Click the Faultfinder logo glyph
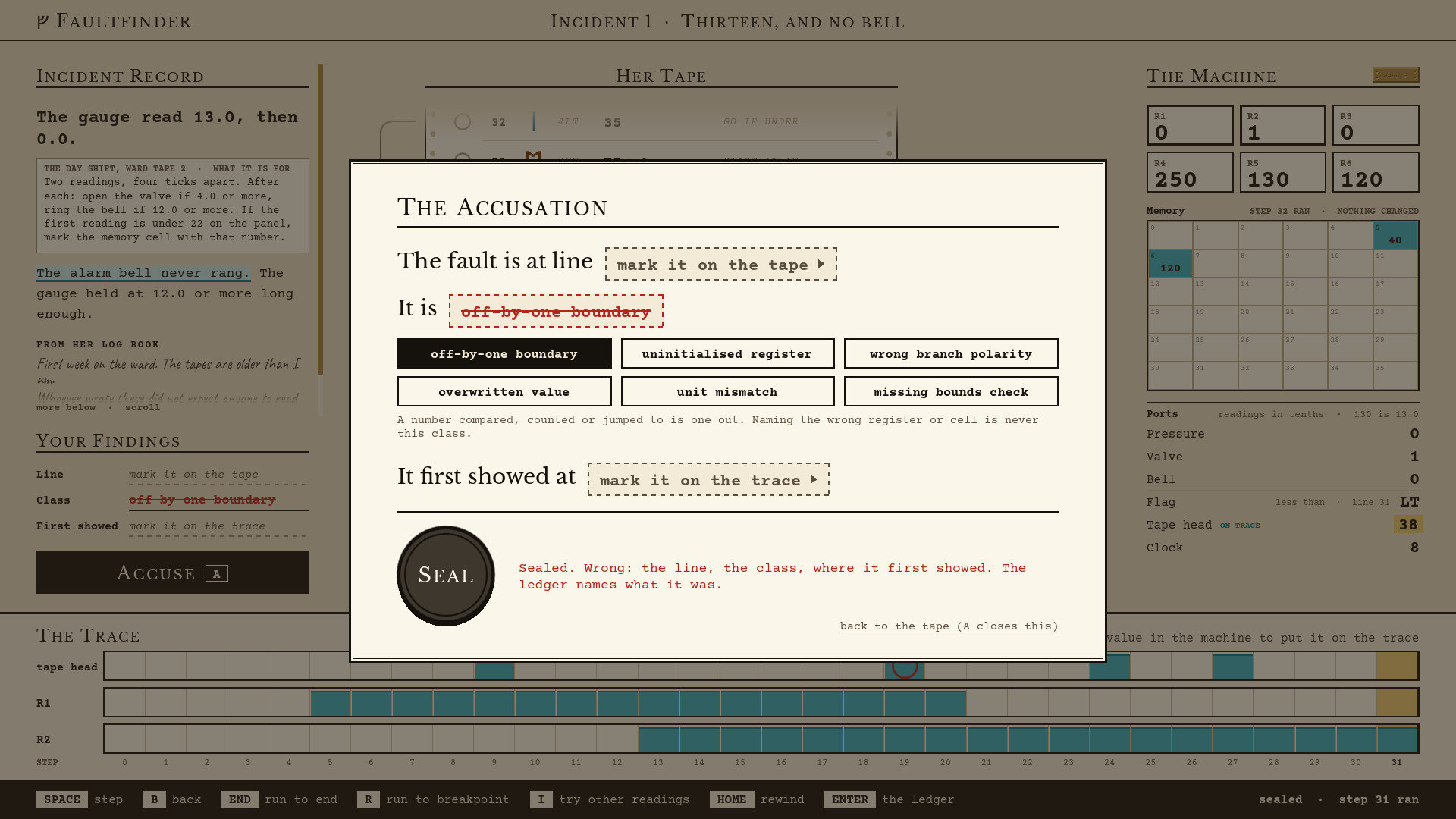 coord(43,21)
